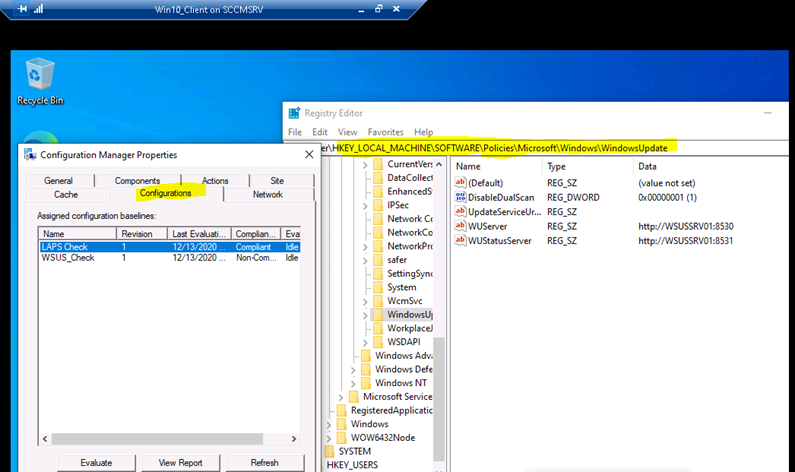Click the IPSec folder icon
This screenshot has height=472, width=795.
[378, 205]
